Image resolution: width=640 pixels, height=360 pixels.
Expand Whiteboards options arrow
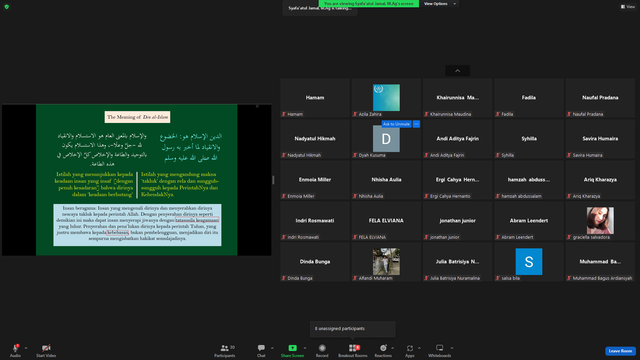(x=452, y=348)
